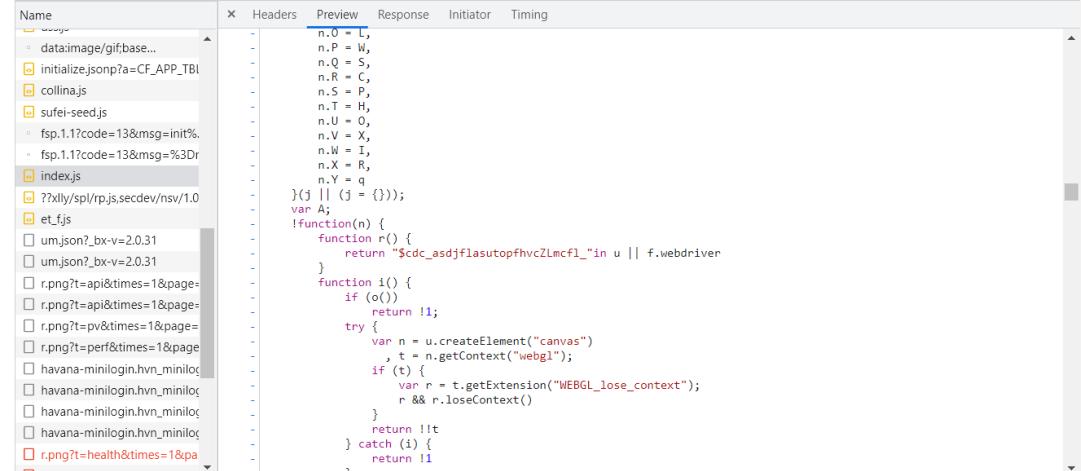1081x471 pixels.
Task: Click the code preview scroll up arrow
Action: 1070,38
